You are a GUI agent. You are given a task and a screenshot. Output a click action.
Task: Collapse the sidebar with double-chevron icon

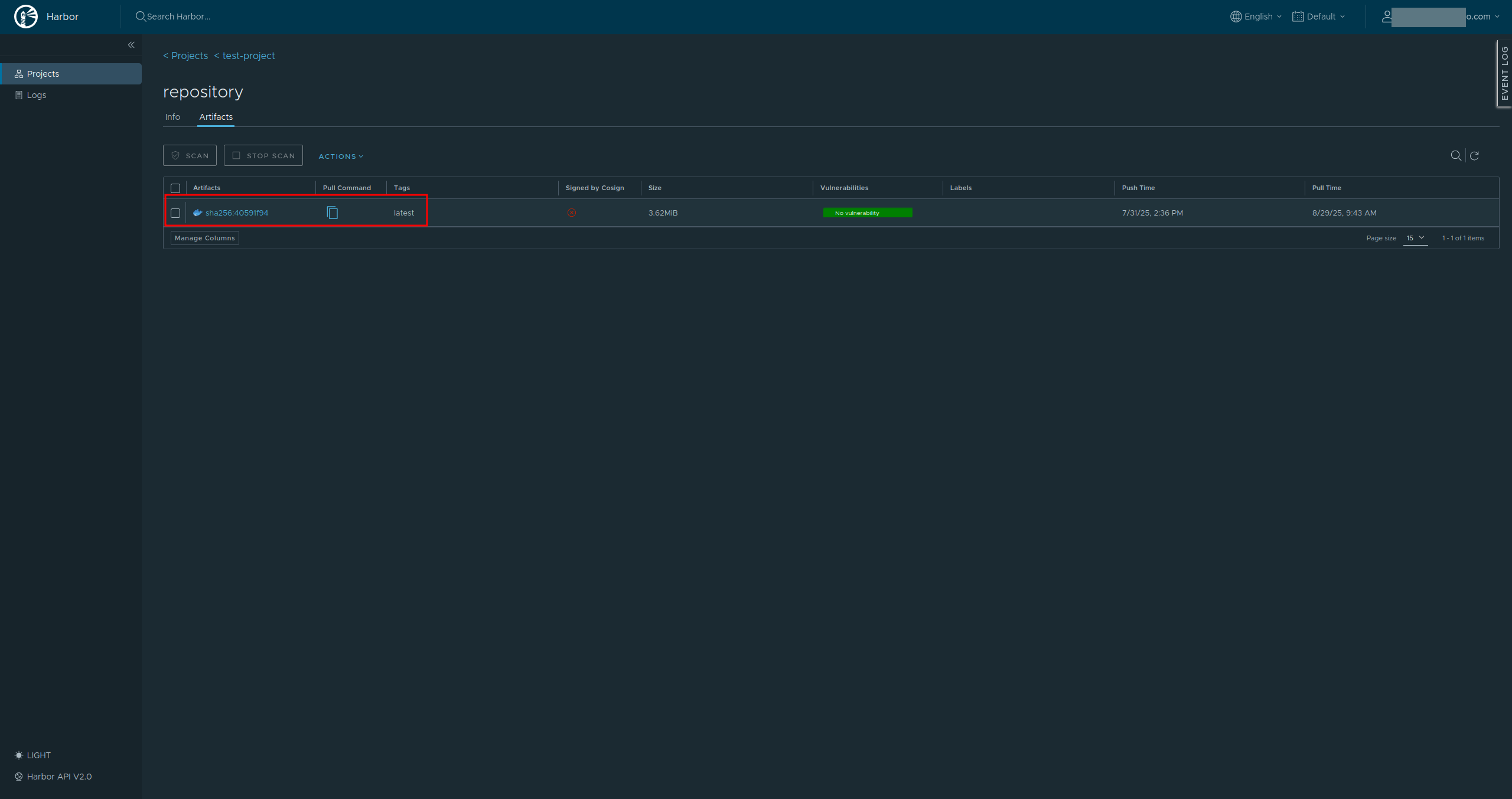[x=131, y=45]
